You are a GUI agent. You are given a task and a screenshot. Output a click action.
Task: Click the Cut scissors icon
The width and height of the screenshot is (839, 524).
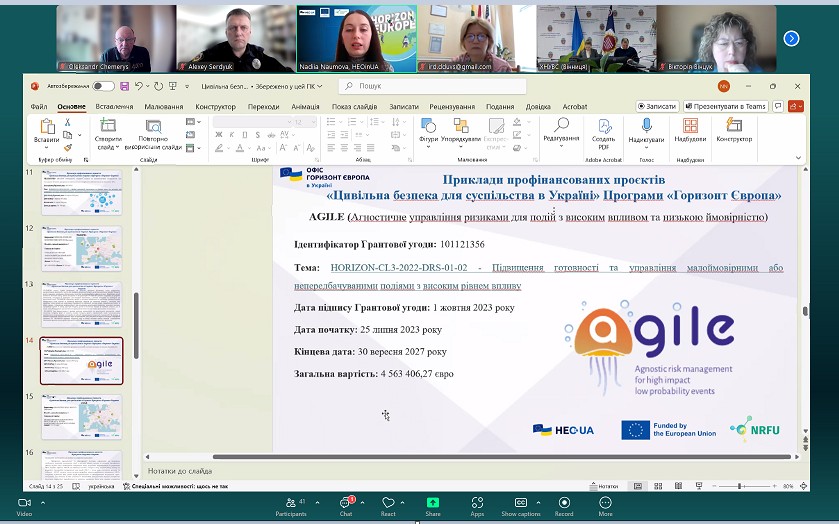pos(68,122)
